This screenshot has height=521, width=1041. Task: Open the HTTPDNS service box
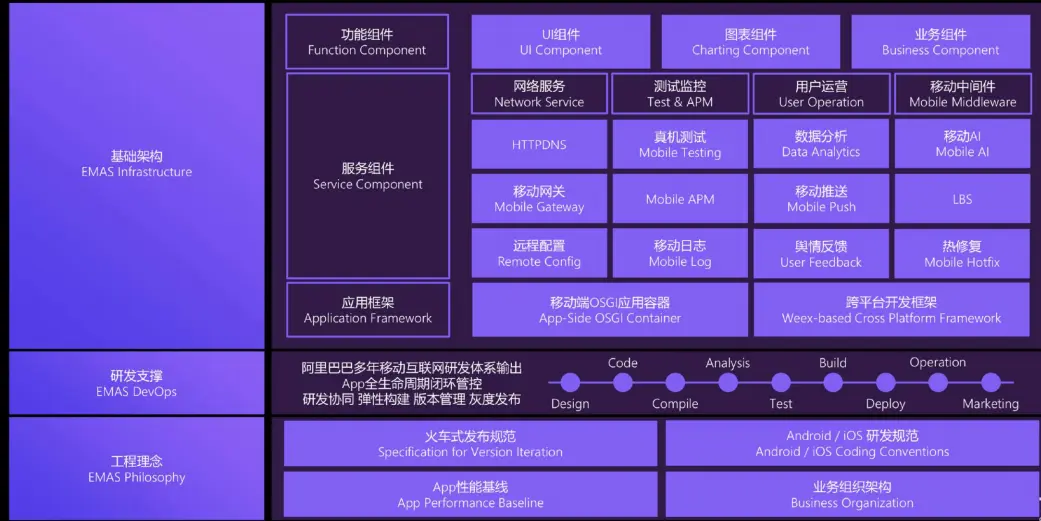coord(539,144)
